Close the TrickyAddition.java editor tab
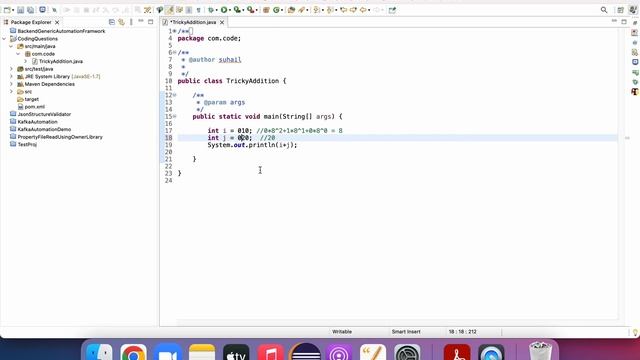This screenshot has height=360, width=640. tap(222, 22)
